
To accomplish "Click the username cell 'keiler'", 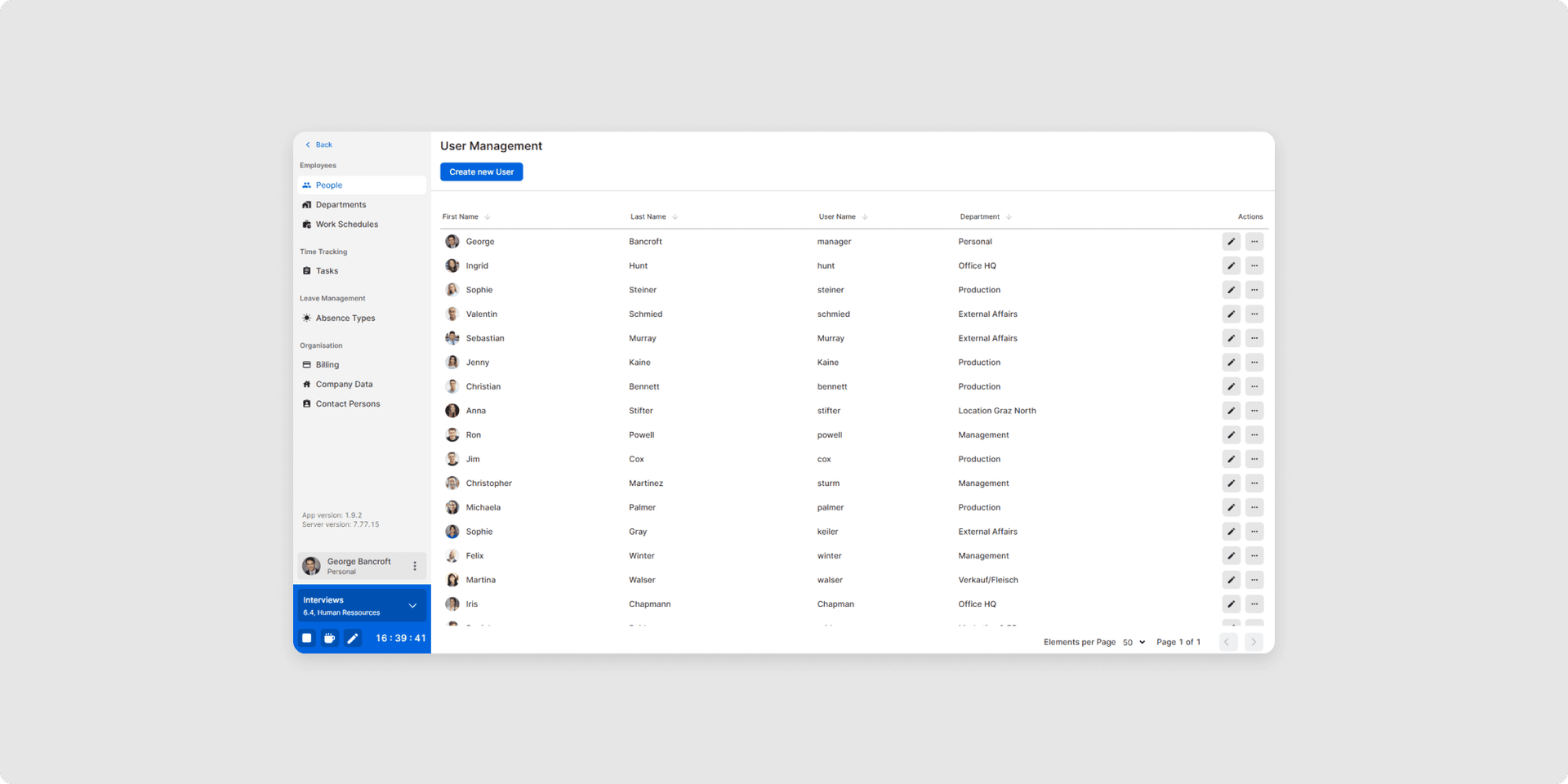I will pyautogui.click(x=827, y=532).
